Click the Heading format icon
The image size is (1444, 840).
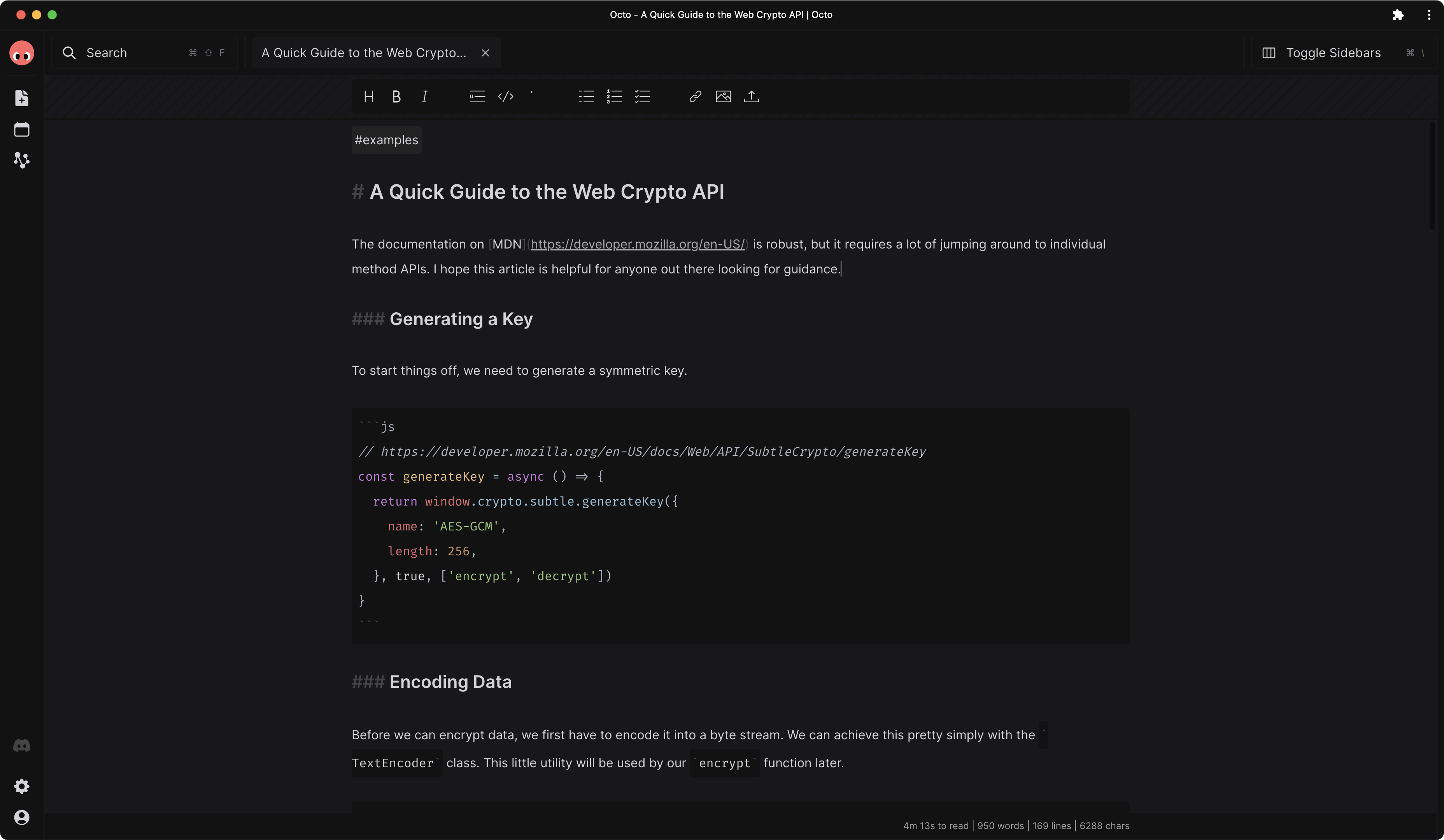coord(368,97)
